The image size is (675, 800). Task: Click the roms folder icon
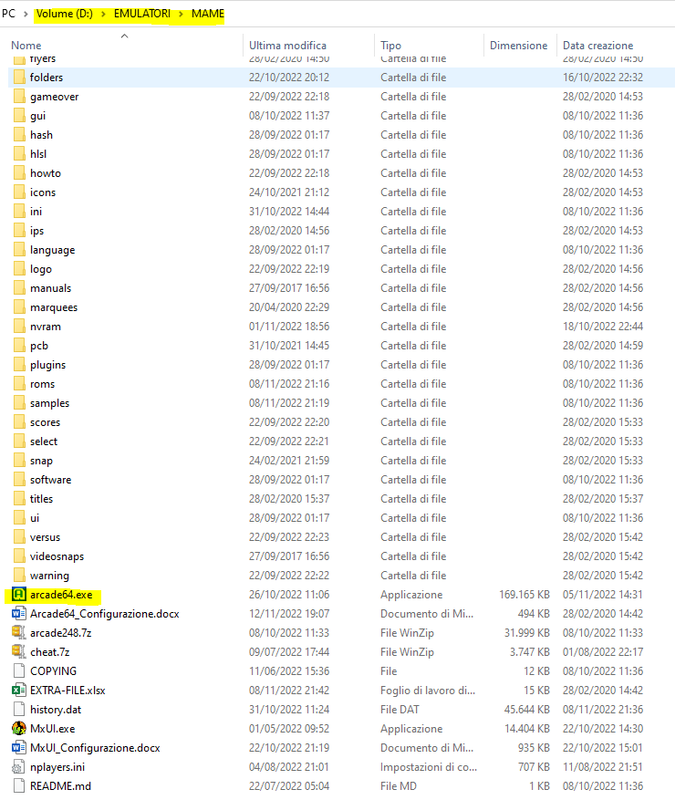click(19, 384)
